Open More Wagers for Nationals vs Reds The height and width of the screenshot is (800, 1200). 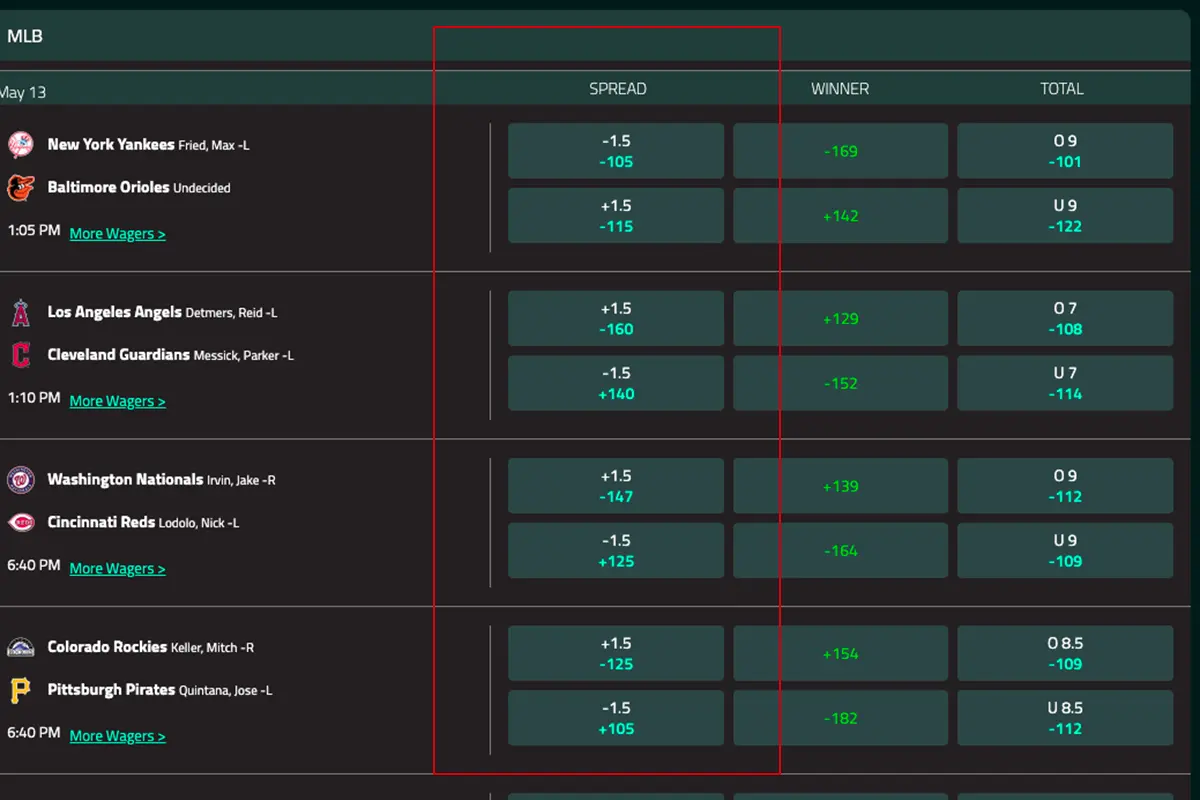click(117, 568)
